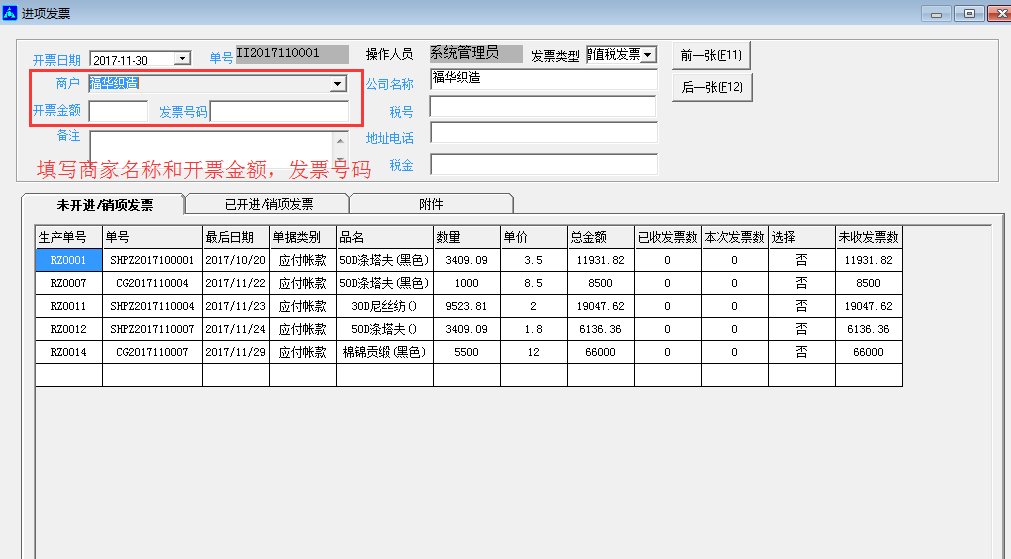Open the 发票类型 dropdown arrow
1011x559 pixels.
click(x=648, y=55)
